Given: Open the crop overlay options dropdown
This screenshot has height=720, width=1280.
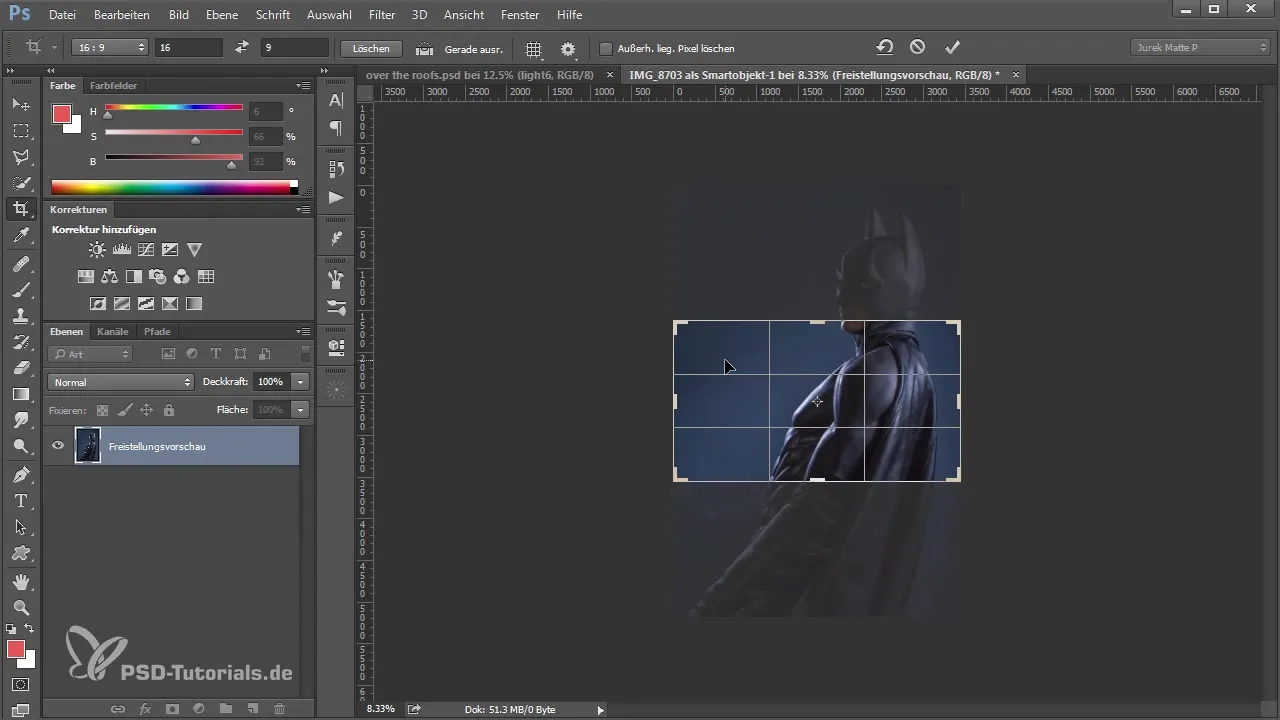Looking at the screenshot, I should pos(534,48).
